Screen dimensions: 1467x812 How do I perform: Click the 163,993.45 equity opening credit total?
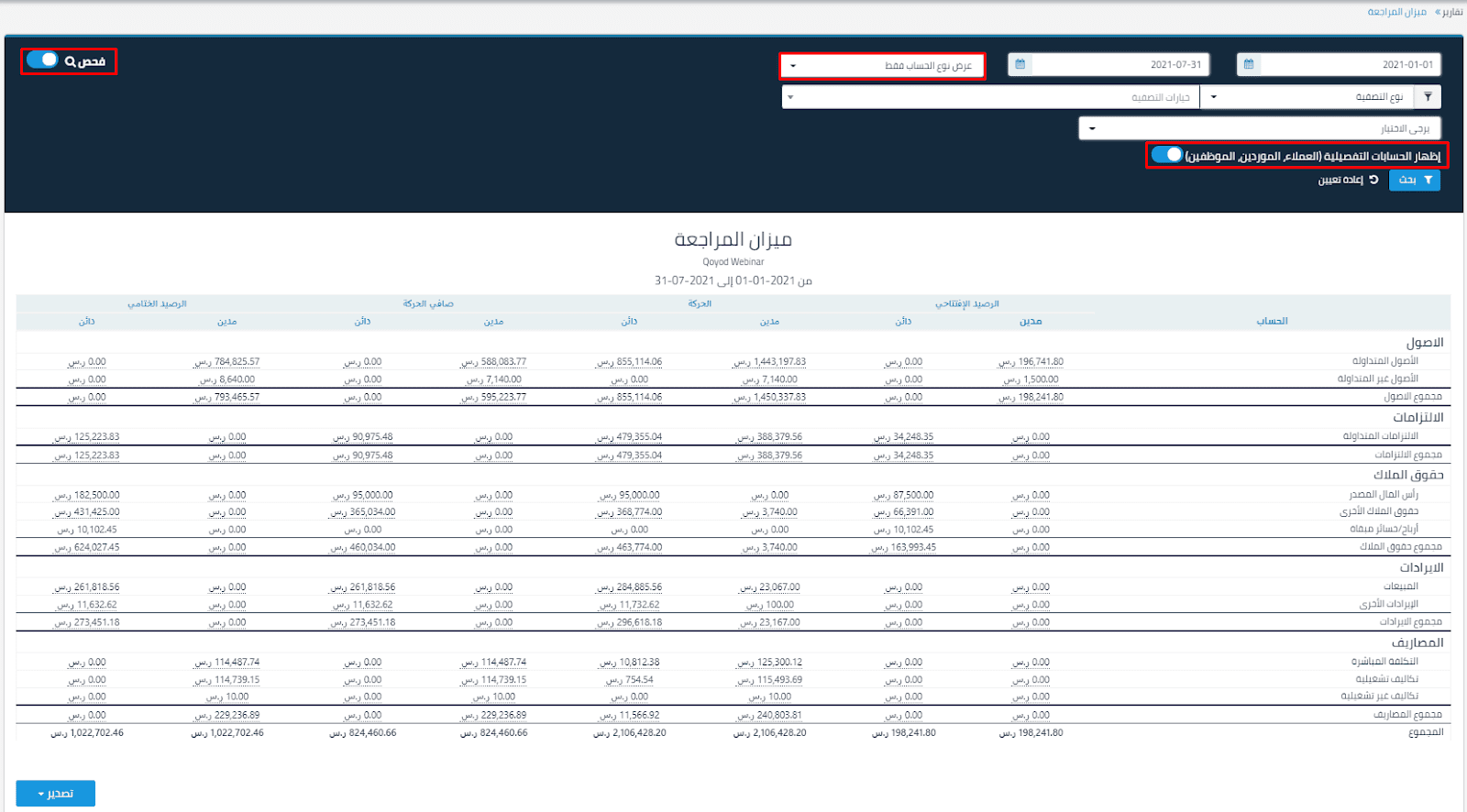[903, 548]
